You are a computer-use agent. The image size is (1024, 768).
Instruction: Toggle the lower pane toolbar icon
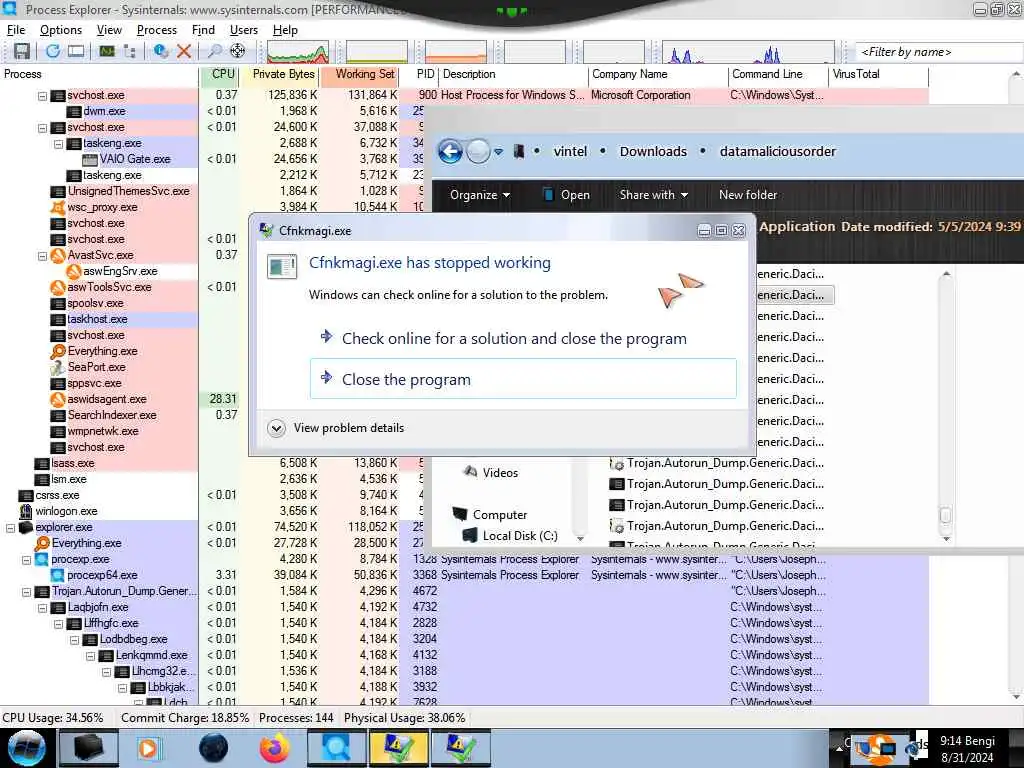coord(76,51)
